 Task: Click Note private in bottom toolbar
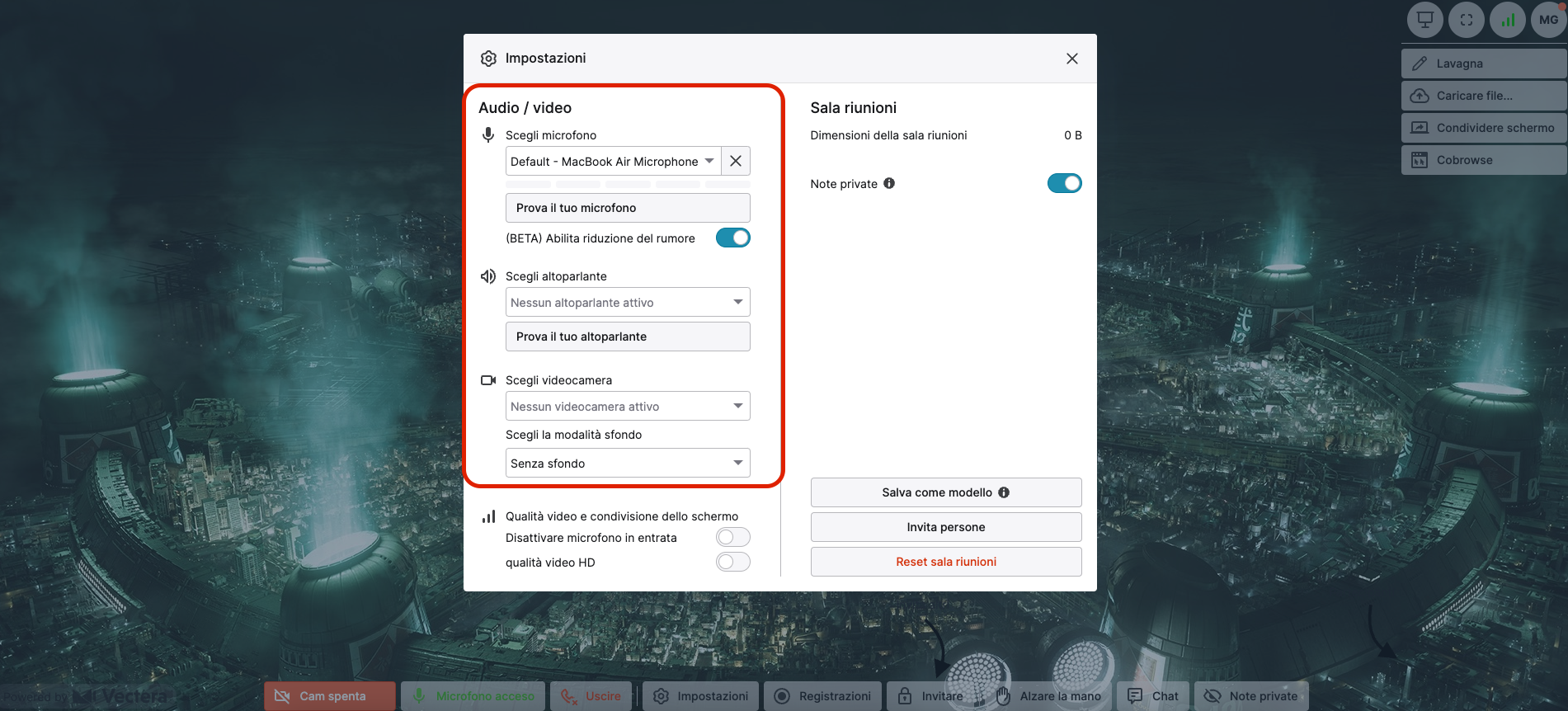pos(1251,696)
